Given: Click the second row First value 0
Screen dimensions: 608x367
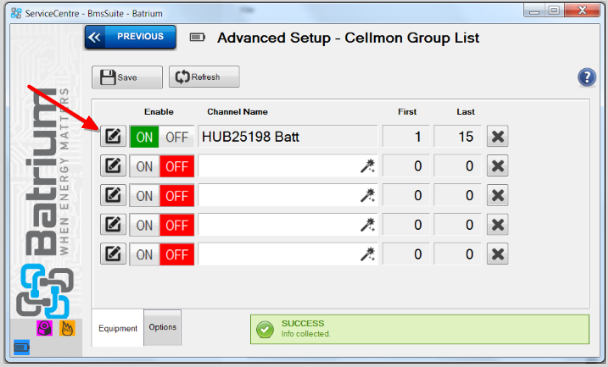Looking at the screenshot, I should [x=406, y=166].
